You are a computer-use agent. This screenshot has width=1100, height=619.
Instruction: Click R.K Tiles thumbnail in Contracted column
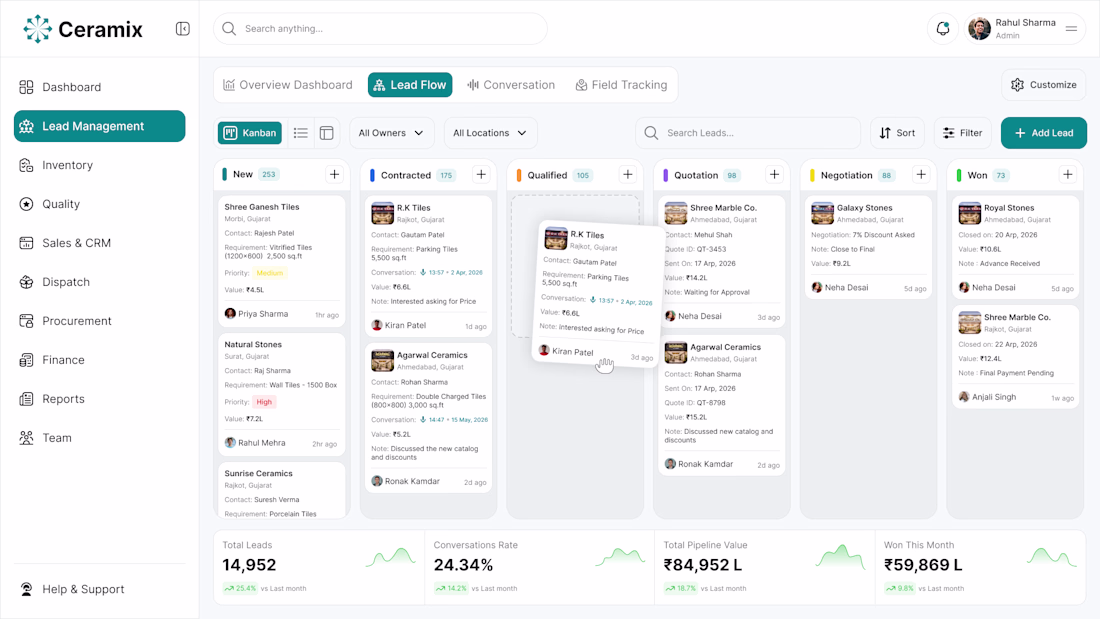382,213
